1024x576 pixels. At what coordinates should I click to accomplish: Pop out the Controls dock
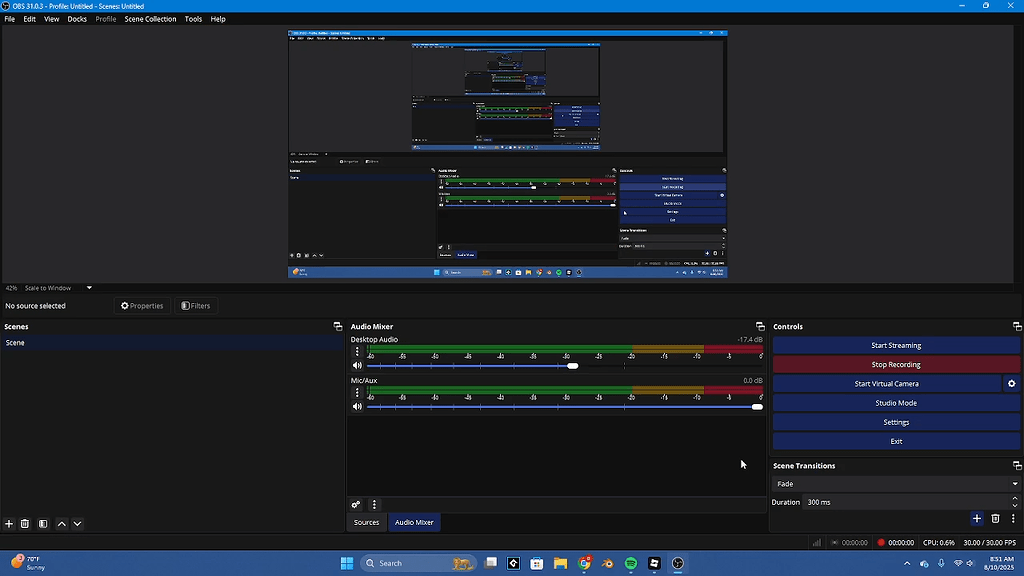point(1017,327)
